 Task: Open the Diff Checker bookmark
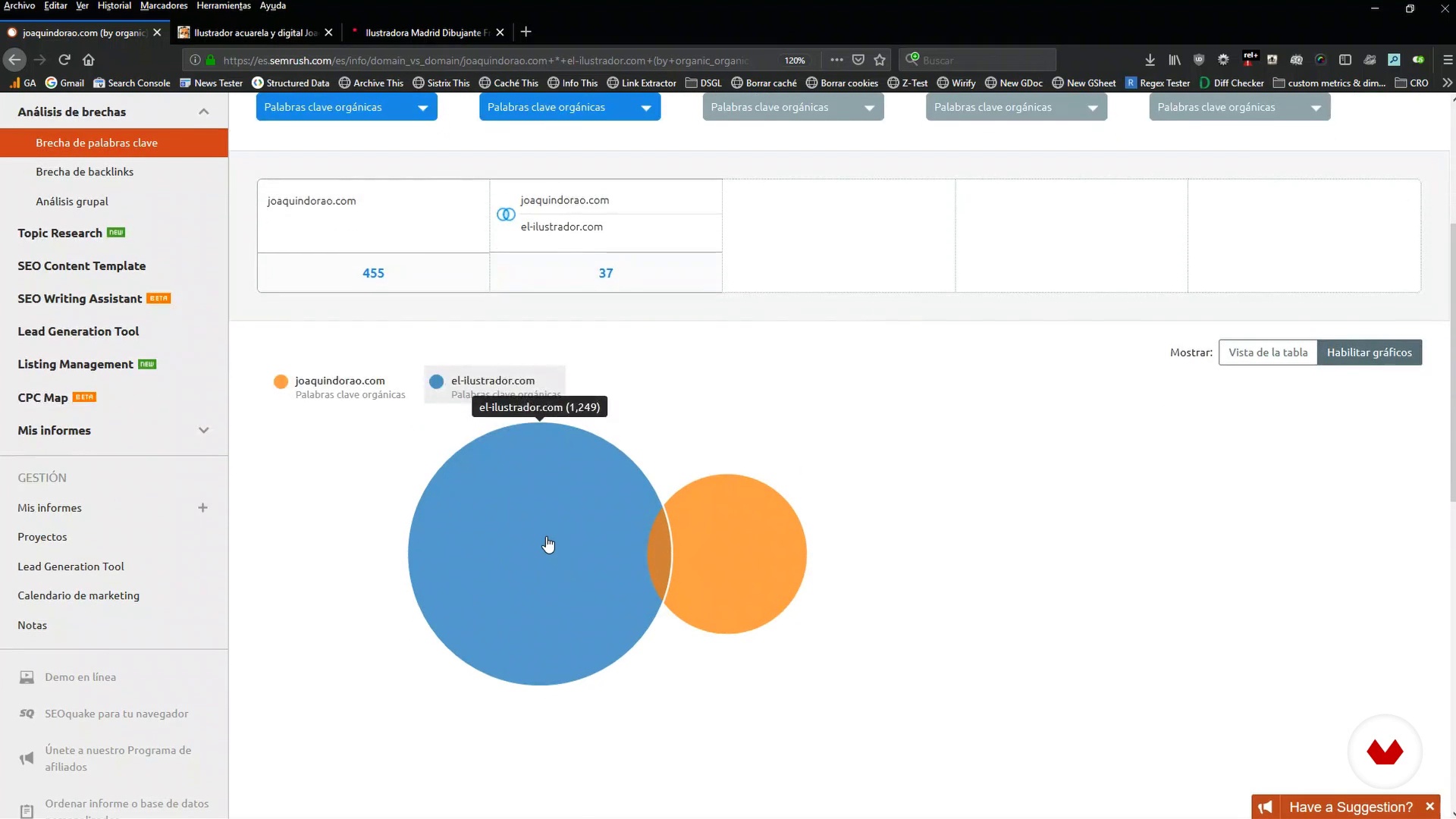[1232, 83]
